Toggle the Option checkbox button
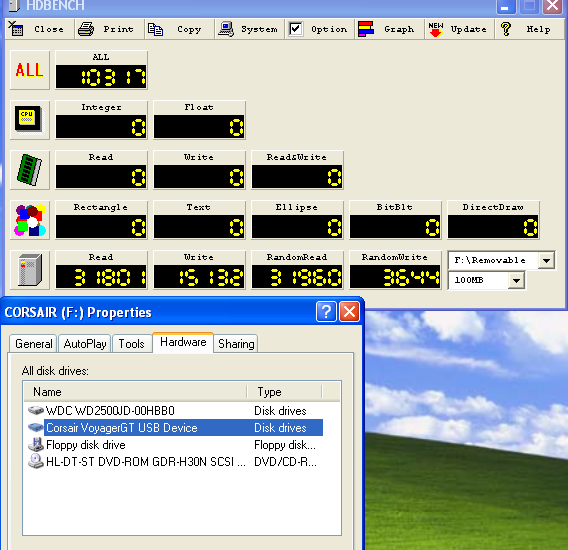This screenshot has width=568, height=550. point(319,29)
